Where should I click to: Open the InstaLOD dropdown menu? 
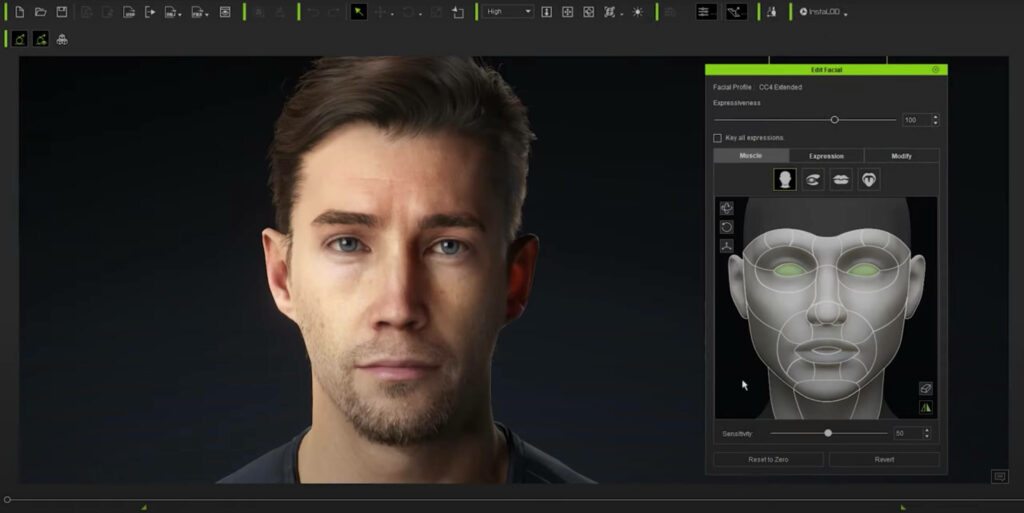(x=824, y=12)
